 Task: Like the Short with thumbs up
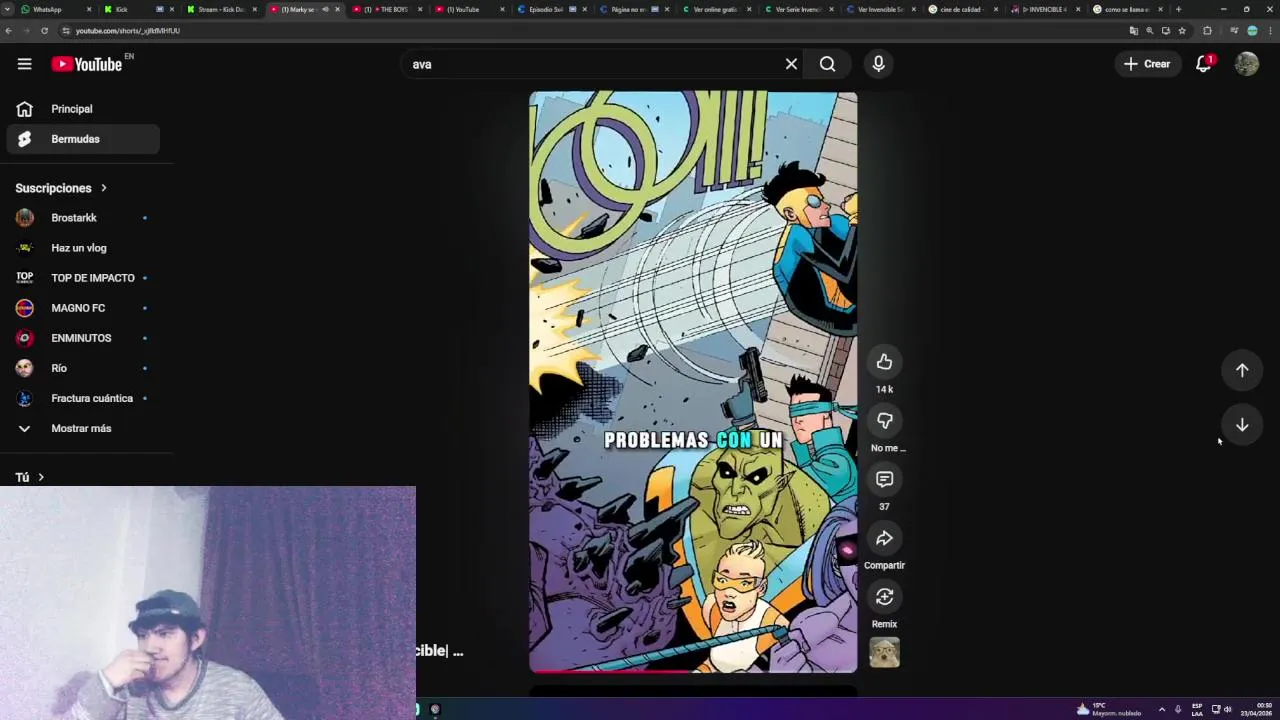(x=884, y=362)
